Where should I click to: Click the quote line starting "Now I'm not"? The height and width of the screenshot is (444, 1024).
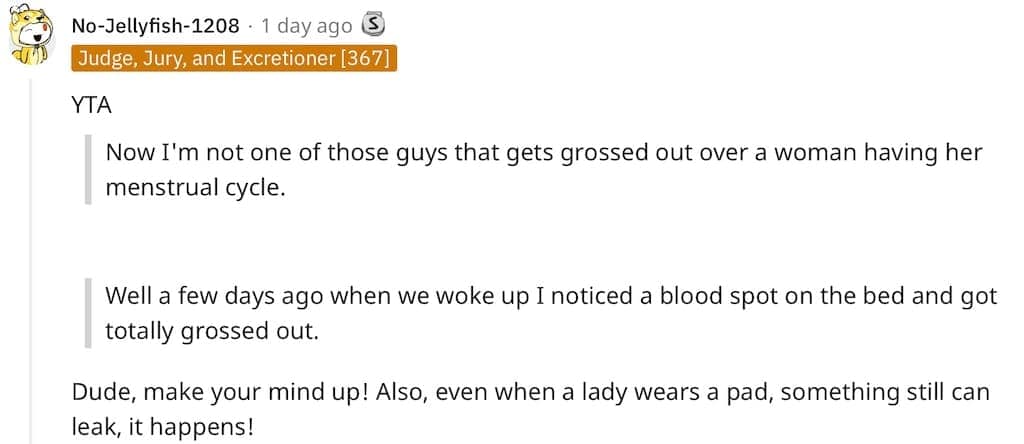[x=543, y=153]
